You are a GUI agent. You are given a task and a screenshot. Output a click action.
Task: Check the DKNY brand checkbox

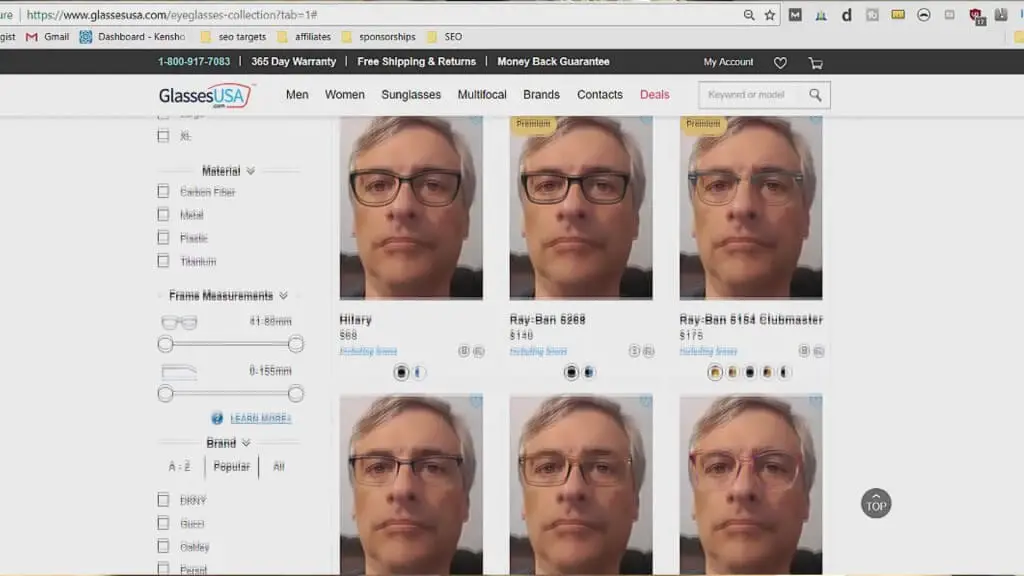[x=163, y=500]
